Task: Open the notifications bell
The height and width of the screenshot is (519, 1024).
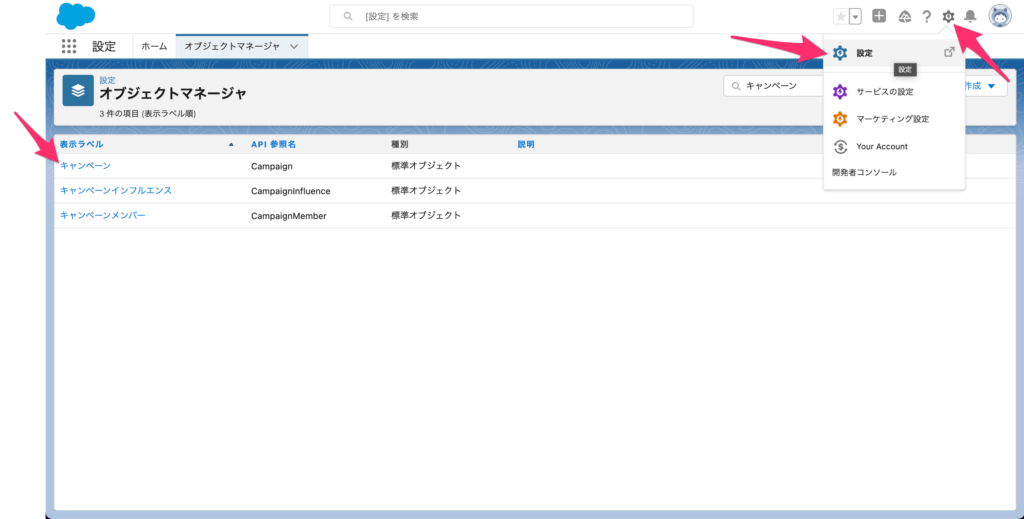Action: (x=970, y=16)
